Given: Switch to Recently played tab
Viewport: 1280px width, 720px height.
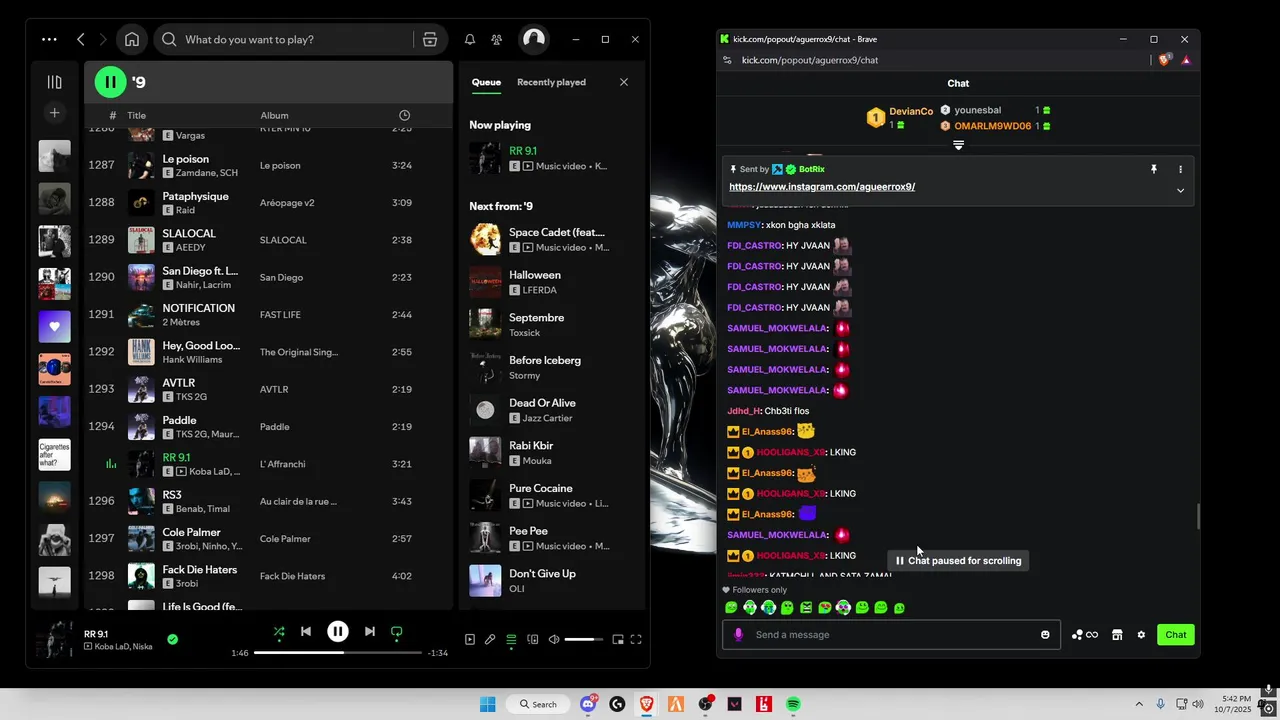Looking at the screenshot, I should (x=551, y=82).
